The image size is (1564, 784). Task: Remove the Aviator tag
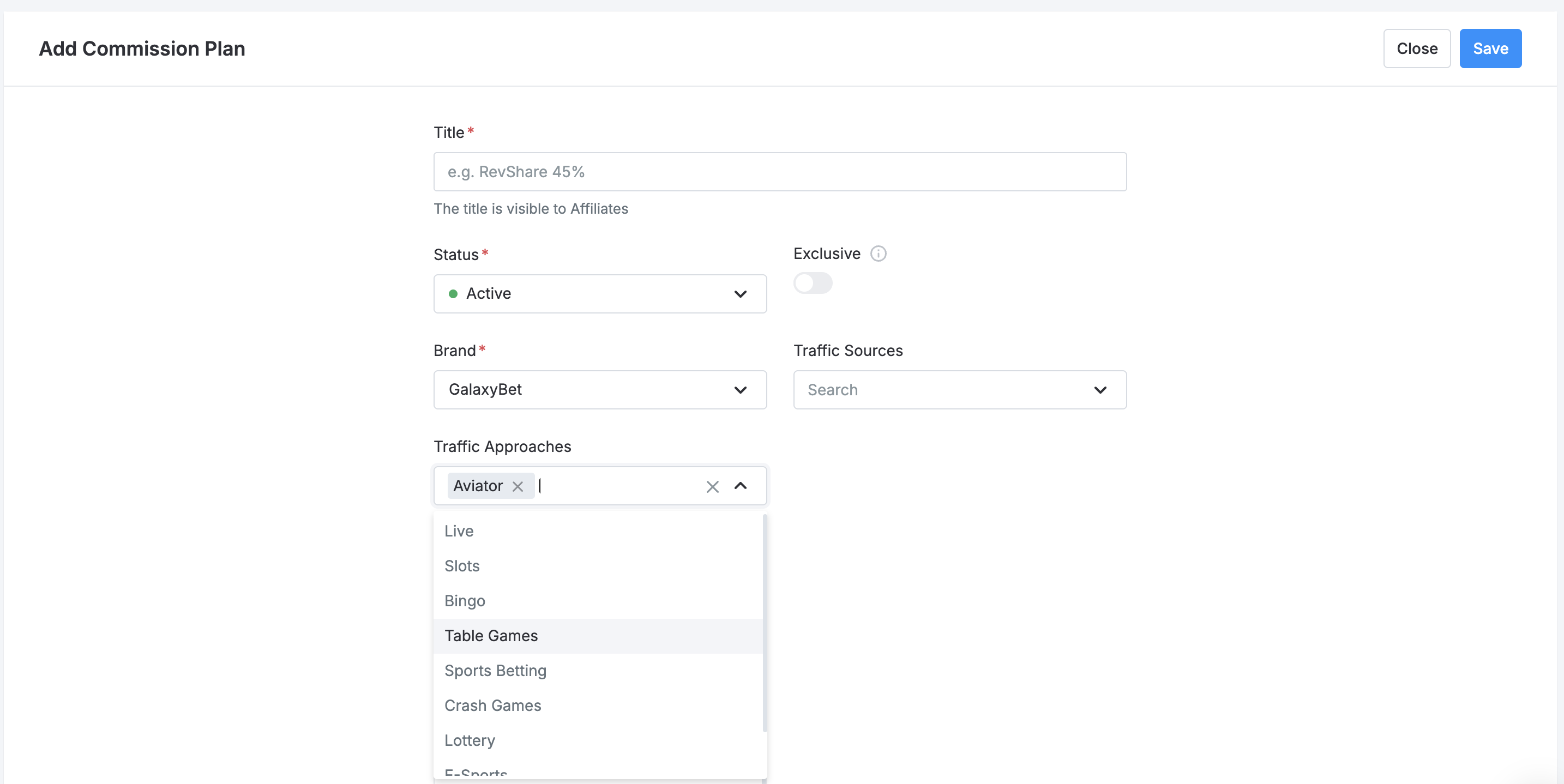point(518,486)
